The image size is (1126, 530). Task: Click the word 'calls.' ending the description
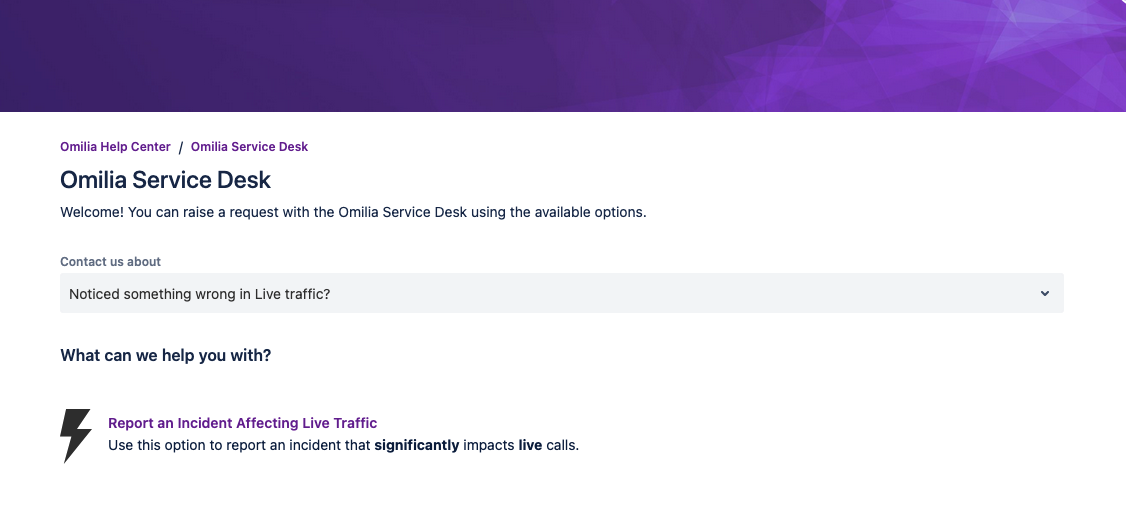pos(563,445)
